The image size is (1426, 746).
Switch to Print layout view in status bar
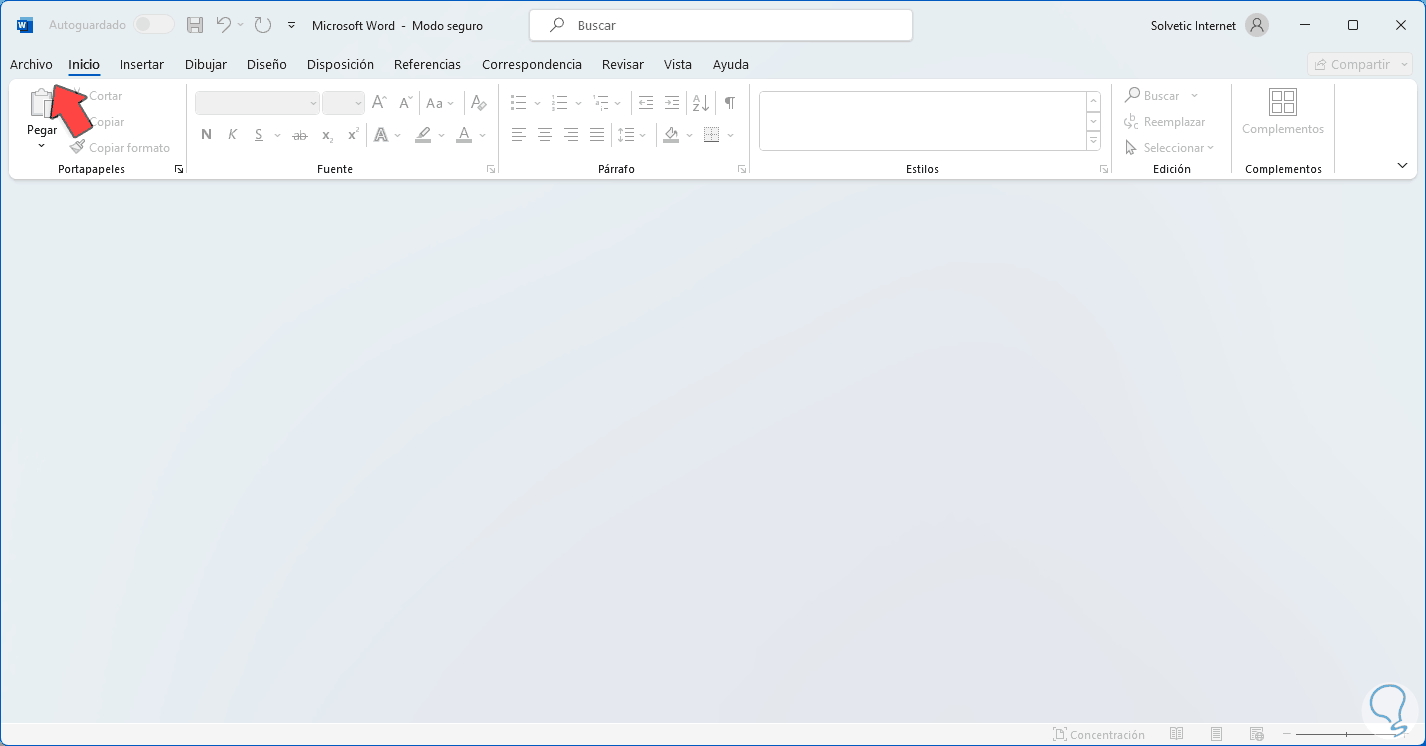point(1216,734)
